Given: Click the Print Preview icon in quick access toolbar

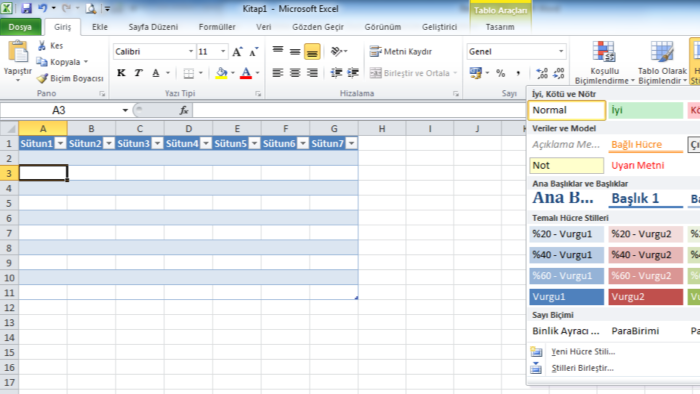Looking at the screenshot, I should (x=91, y=8).
